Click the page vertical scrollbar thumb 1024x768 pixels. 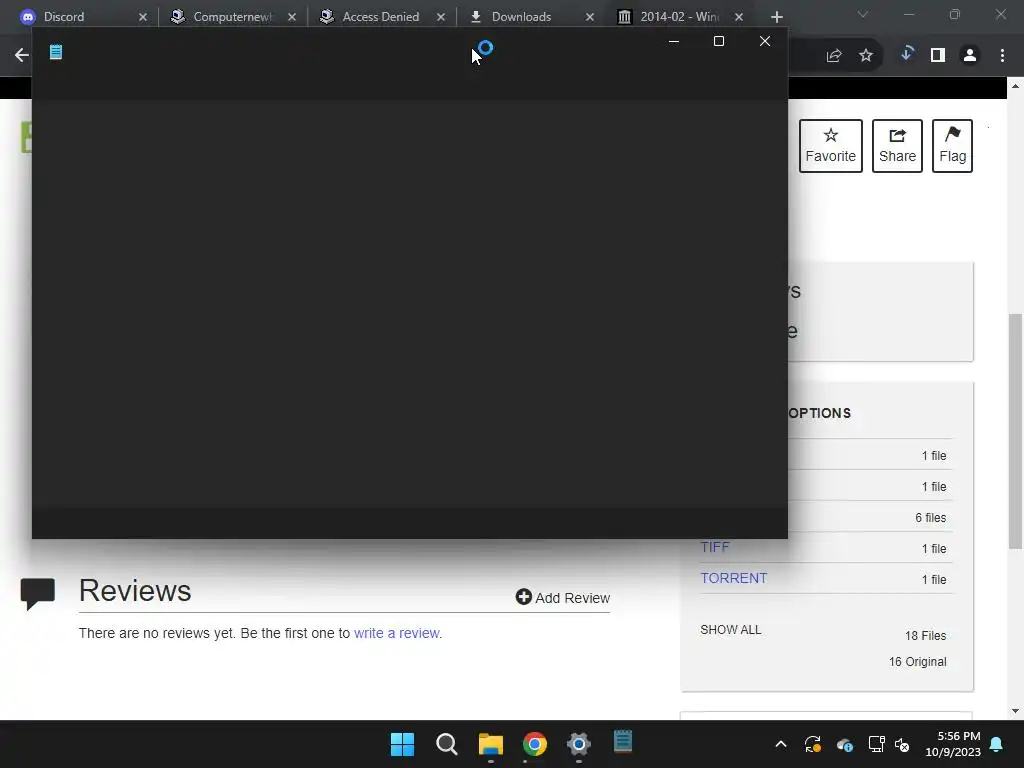(x=1015, y=431)
